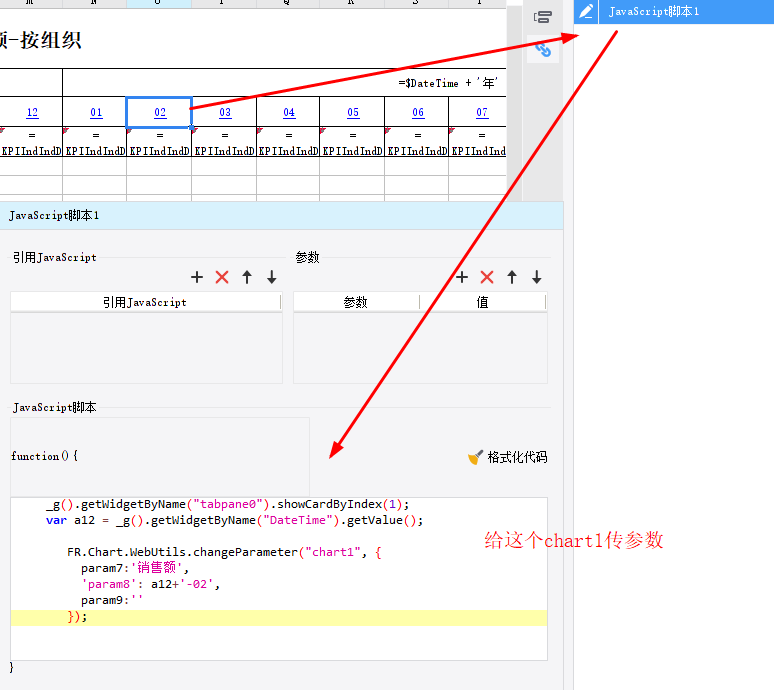
Task: Open the widget settings icon above hyperlink icon
Action: 543,17
